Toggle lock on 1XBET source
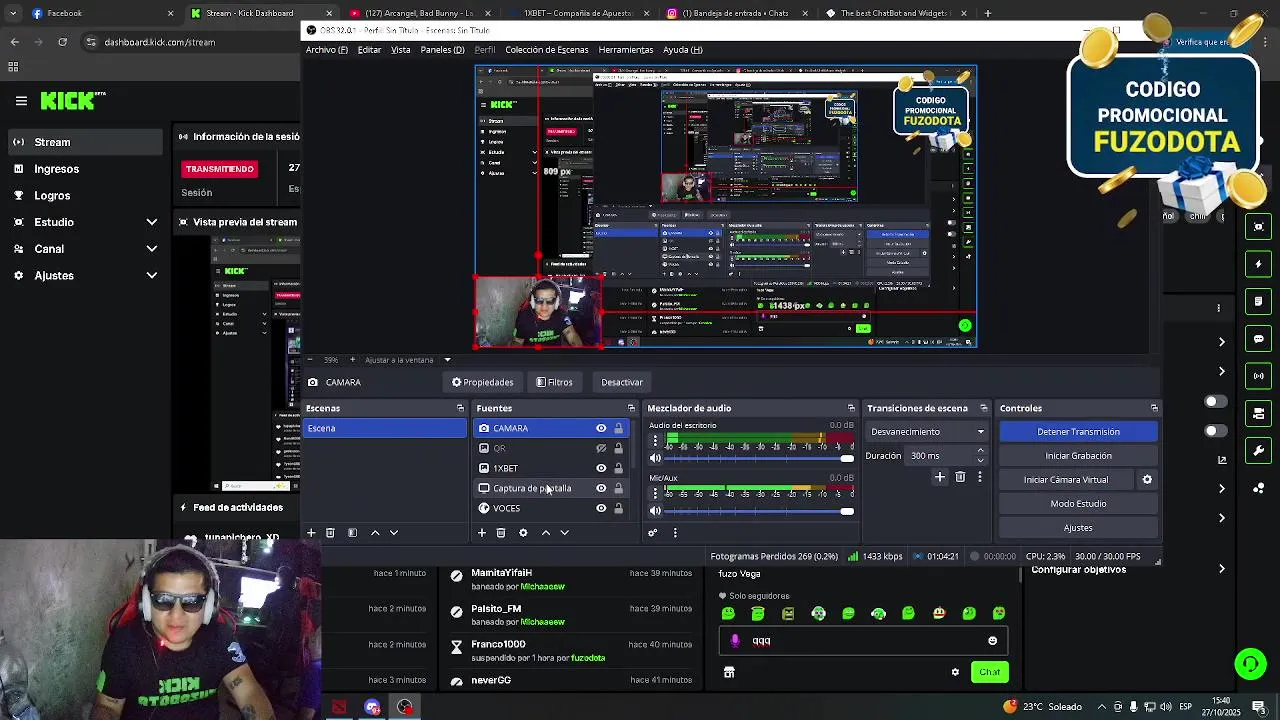Image resolution: width=1280 pixels, height=720 pixels. point(618,468)
